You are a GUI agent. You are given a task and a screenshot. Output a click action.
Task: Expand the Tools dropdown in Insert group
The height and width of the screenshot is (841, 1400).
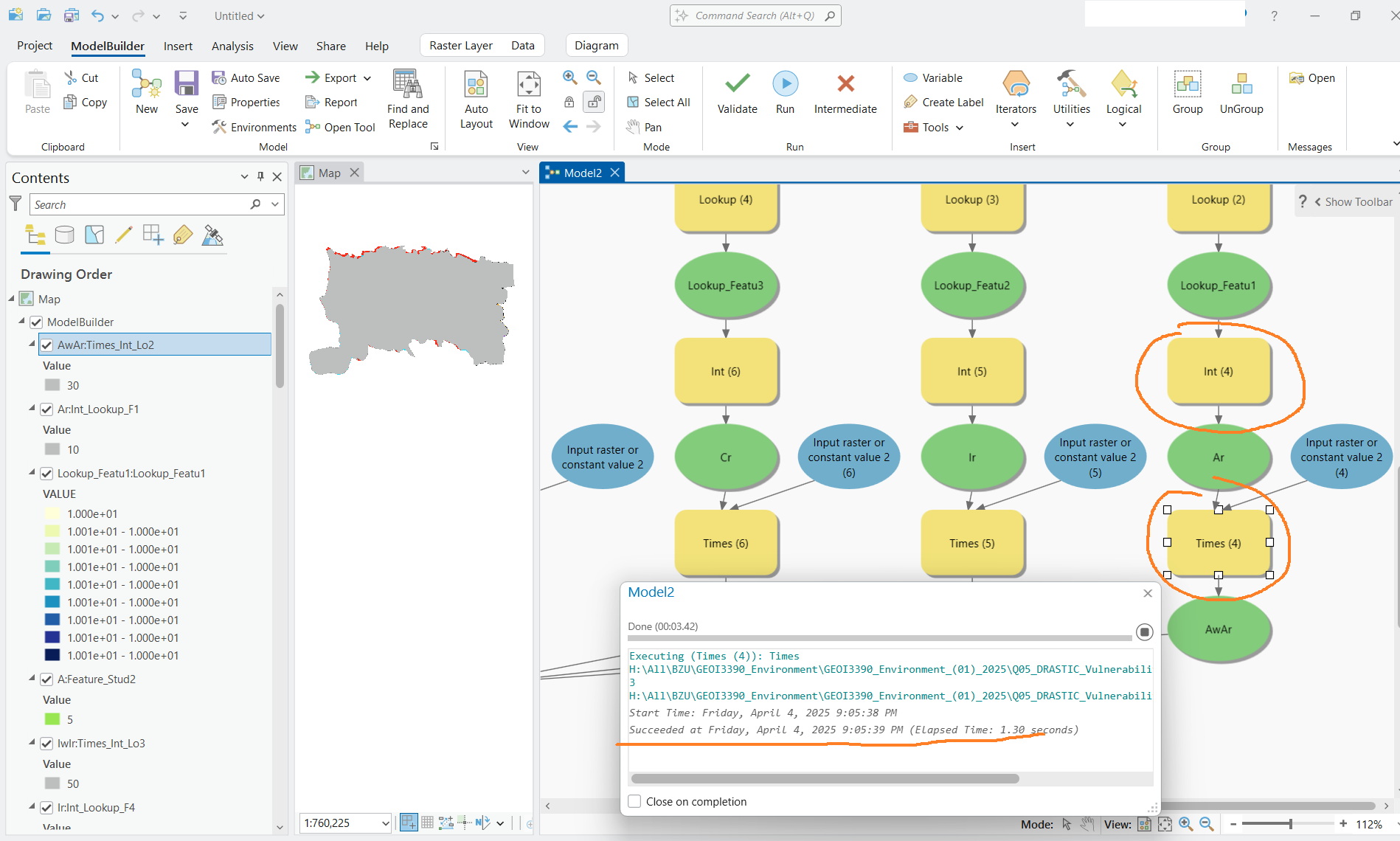pyautogui.click(x=958, y=127)
